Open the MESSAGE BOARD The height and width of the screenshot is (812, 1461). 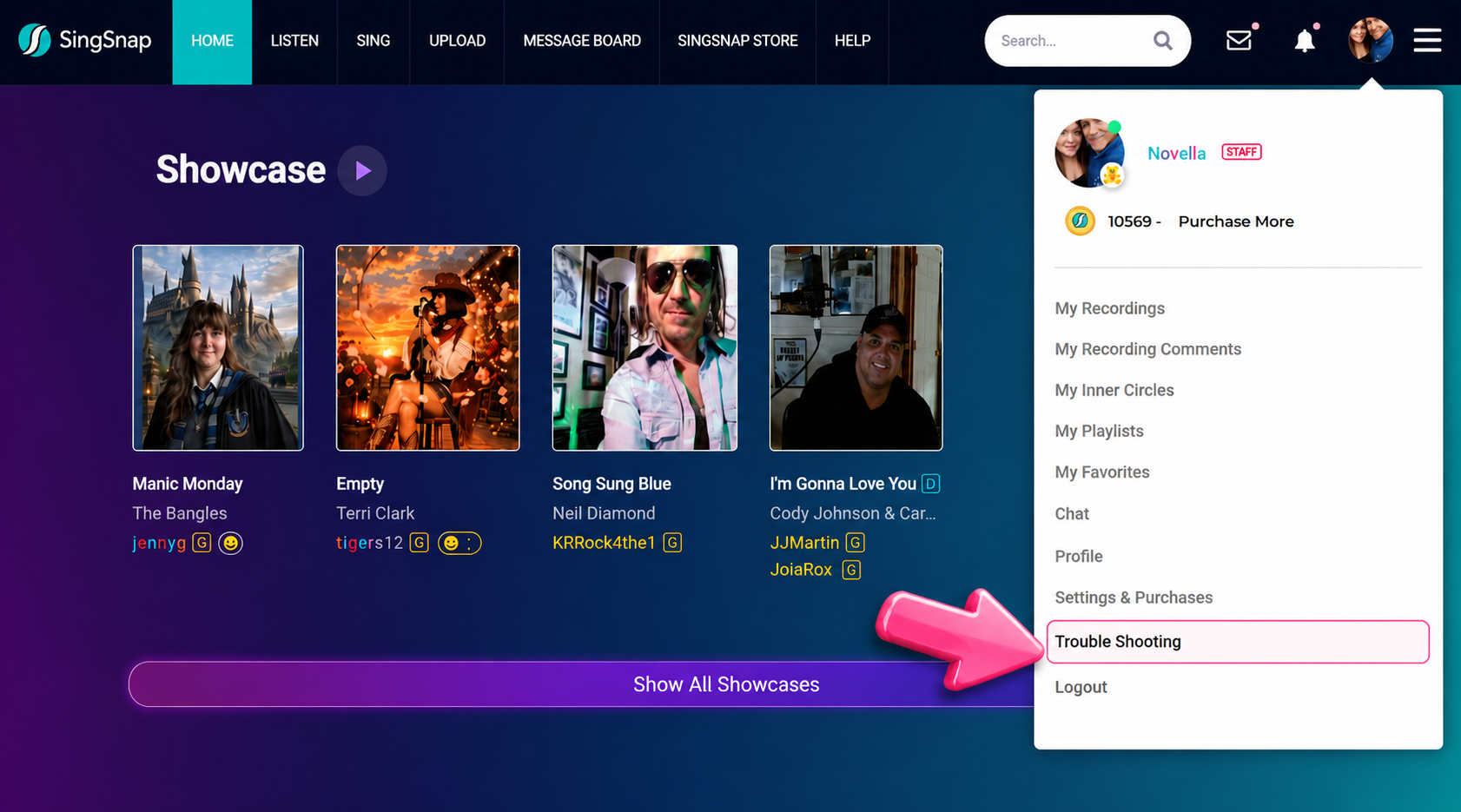(x=582, y=42)
